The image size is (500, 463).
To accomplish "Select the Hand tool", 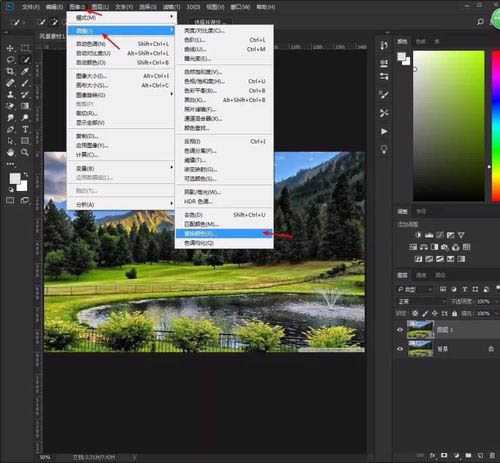I will [10, 152].
